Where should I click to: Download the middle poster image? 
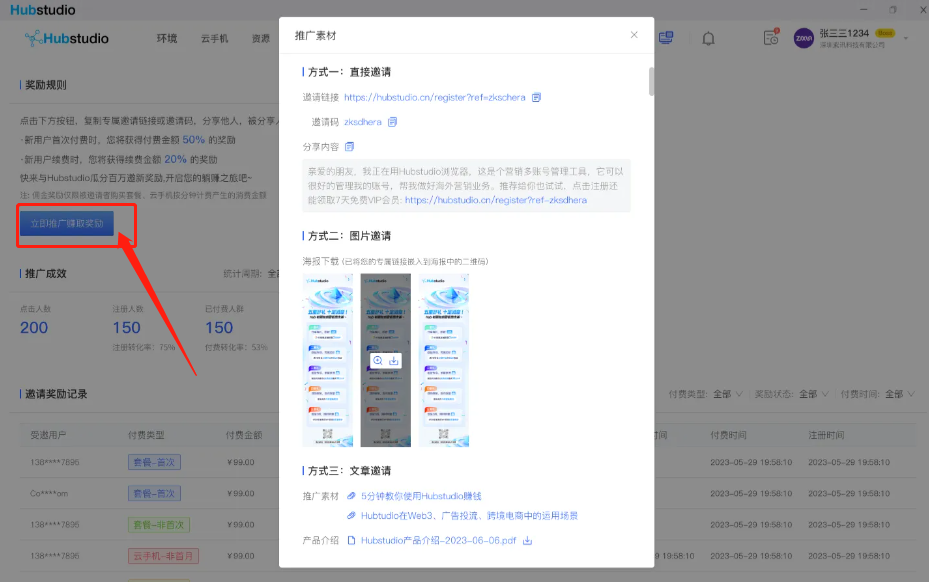pos(393,360)
